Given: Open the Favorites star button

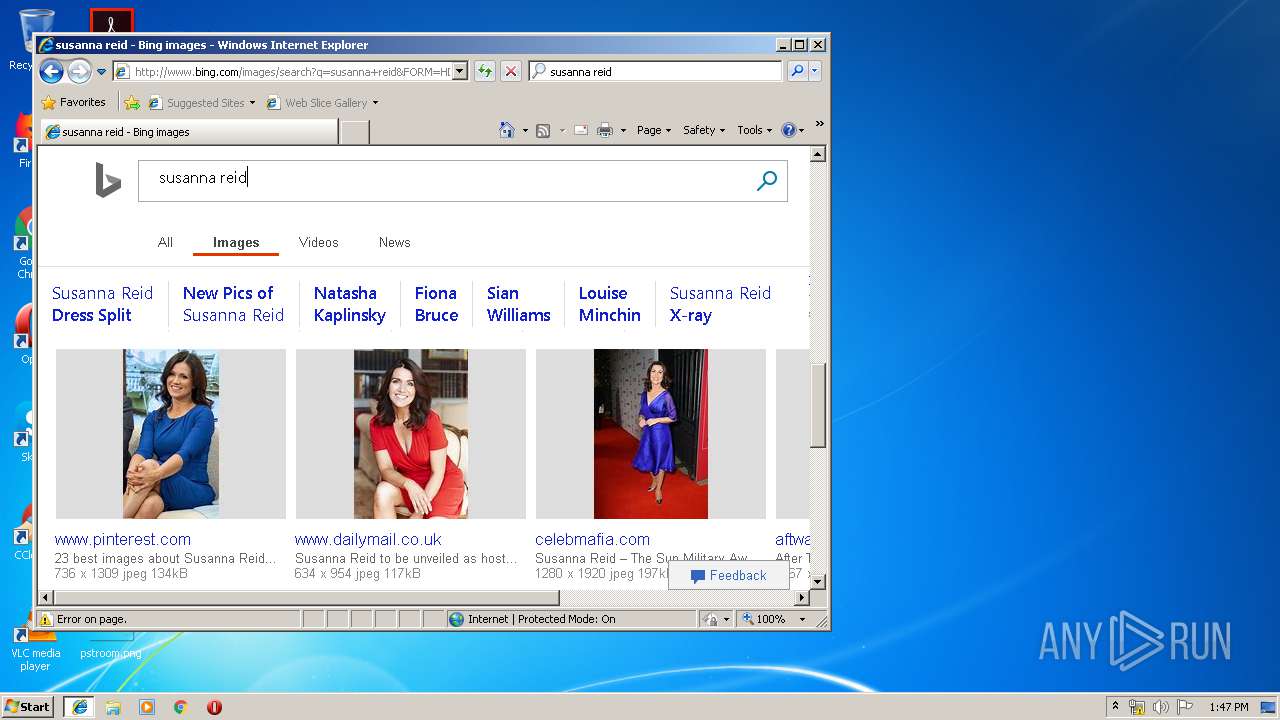Looking at the screenshot, I should click(x=73, y=102).
